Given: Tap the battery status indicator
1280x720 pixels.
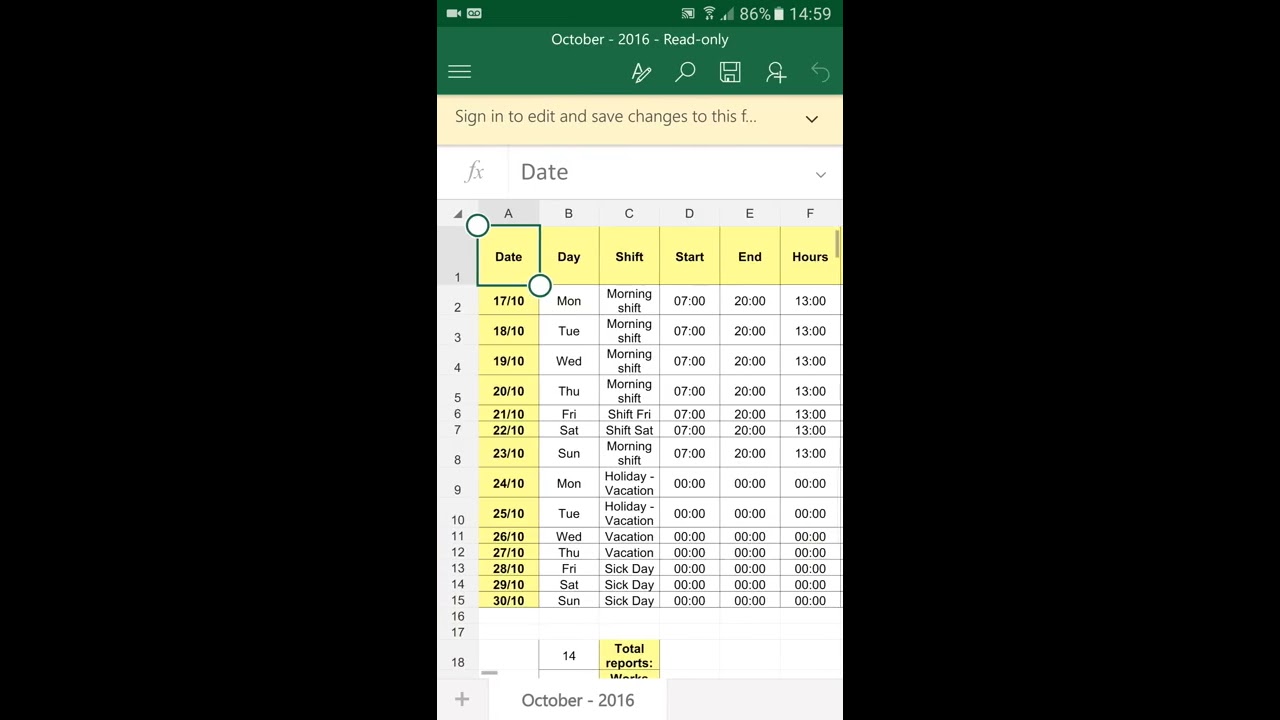Looking at the screenshot, I should pos(779,14).
